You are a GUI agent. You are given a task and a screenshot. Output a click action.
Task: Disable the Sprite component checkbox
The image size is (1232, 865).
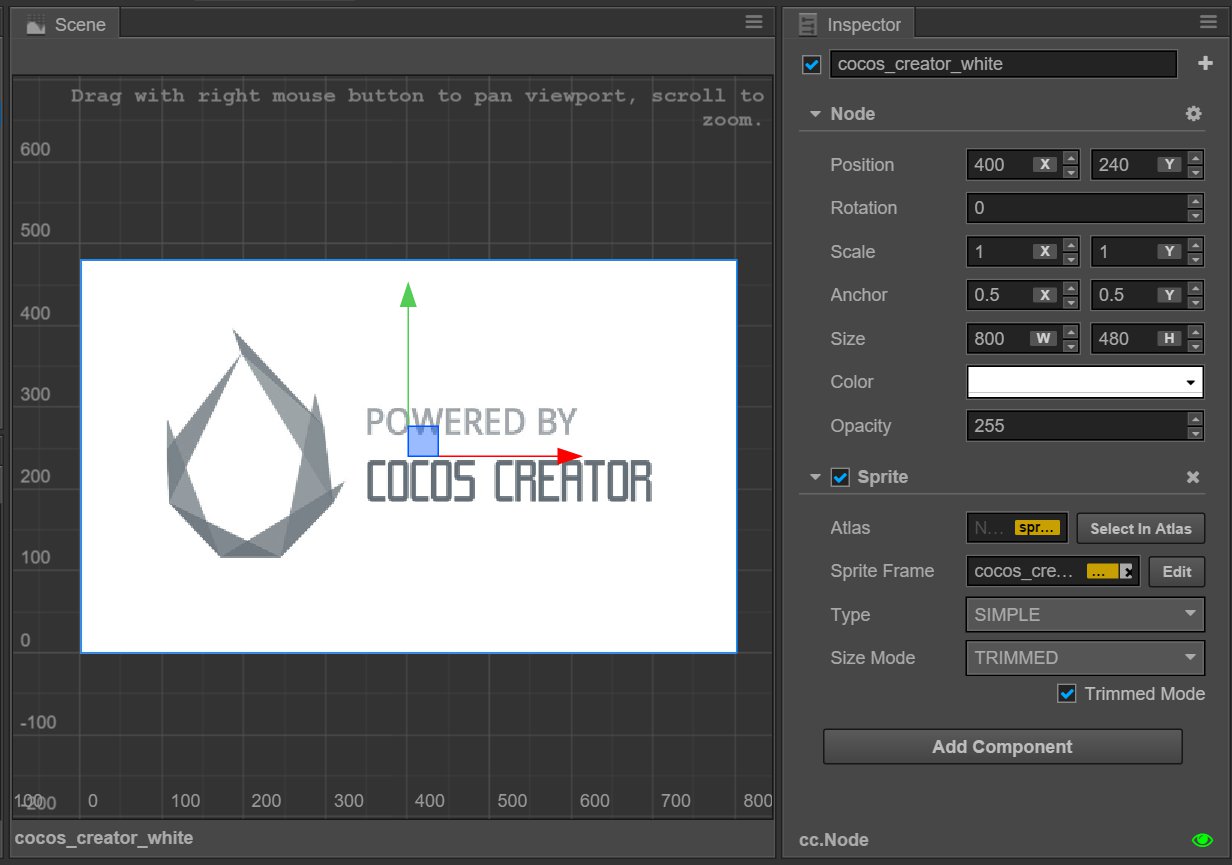(x=841, y=477)
